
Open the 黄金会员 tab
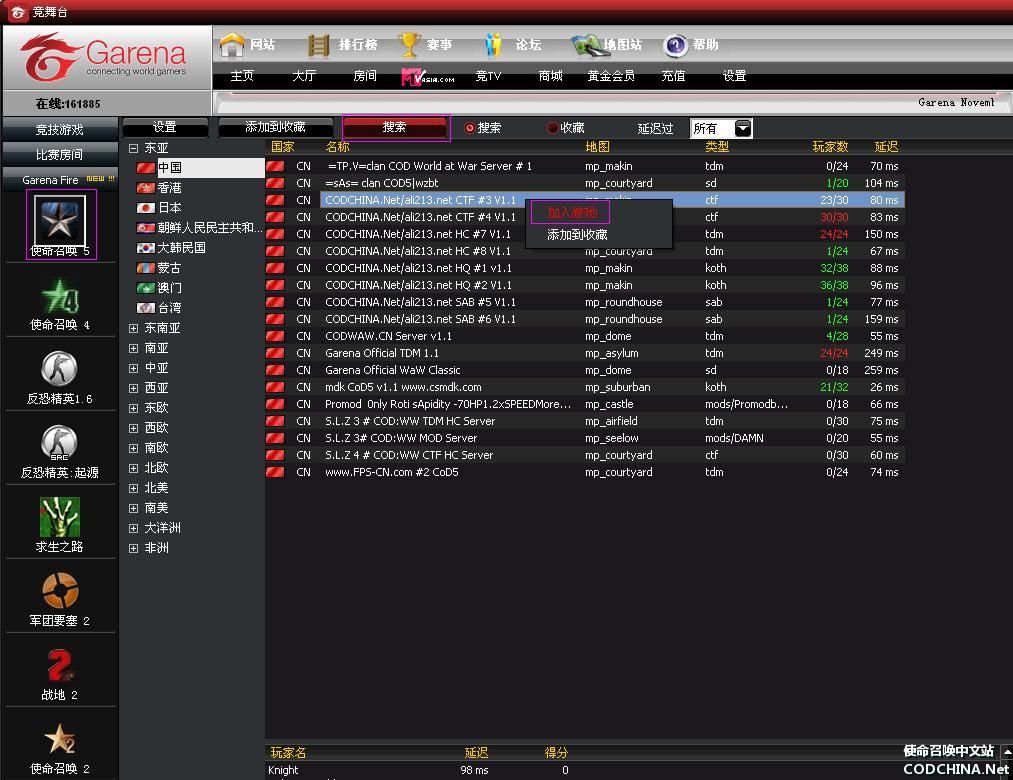611,76
